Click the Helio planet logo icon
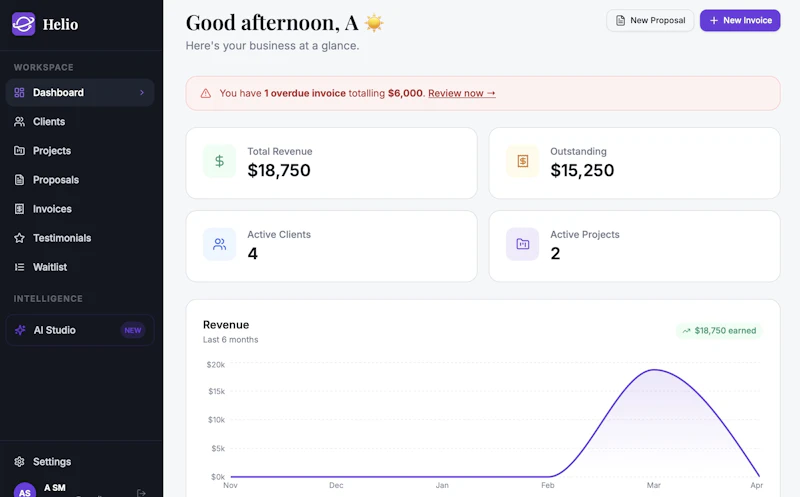The height and width of the screenshot is (497, 800). pos(23,24)
